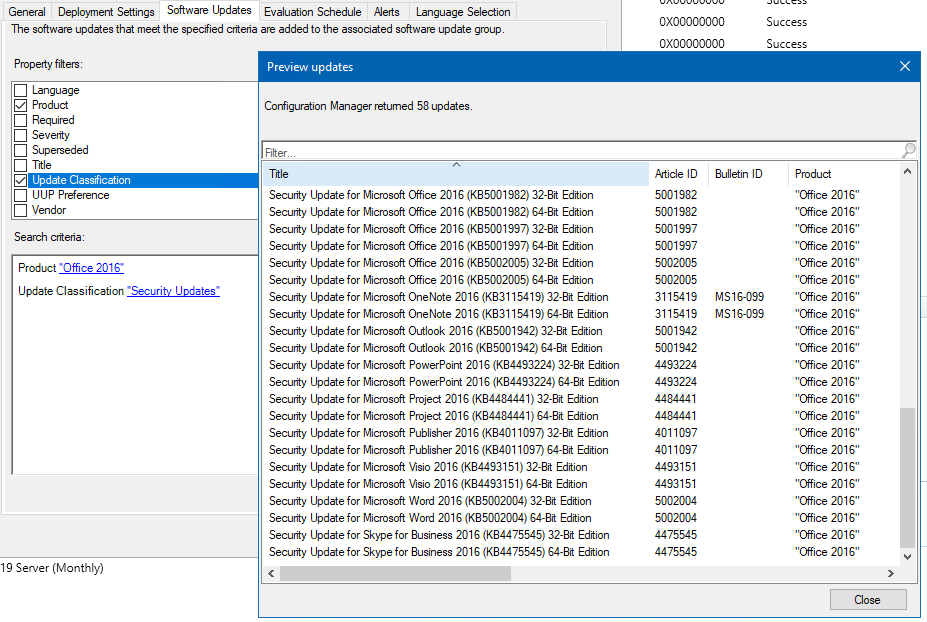The width and height of the screenshot is (927, 622).
Task: Click the search magnifier icon in Filter box
Action: click(909, 151)
